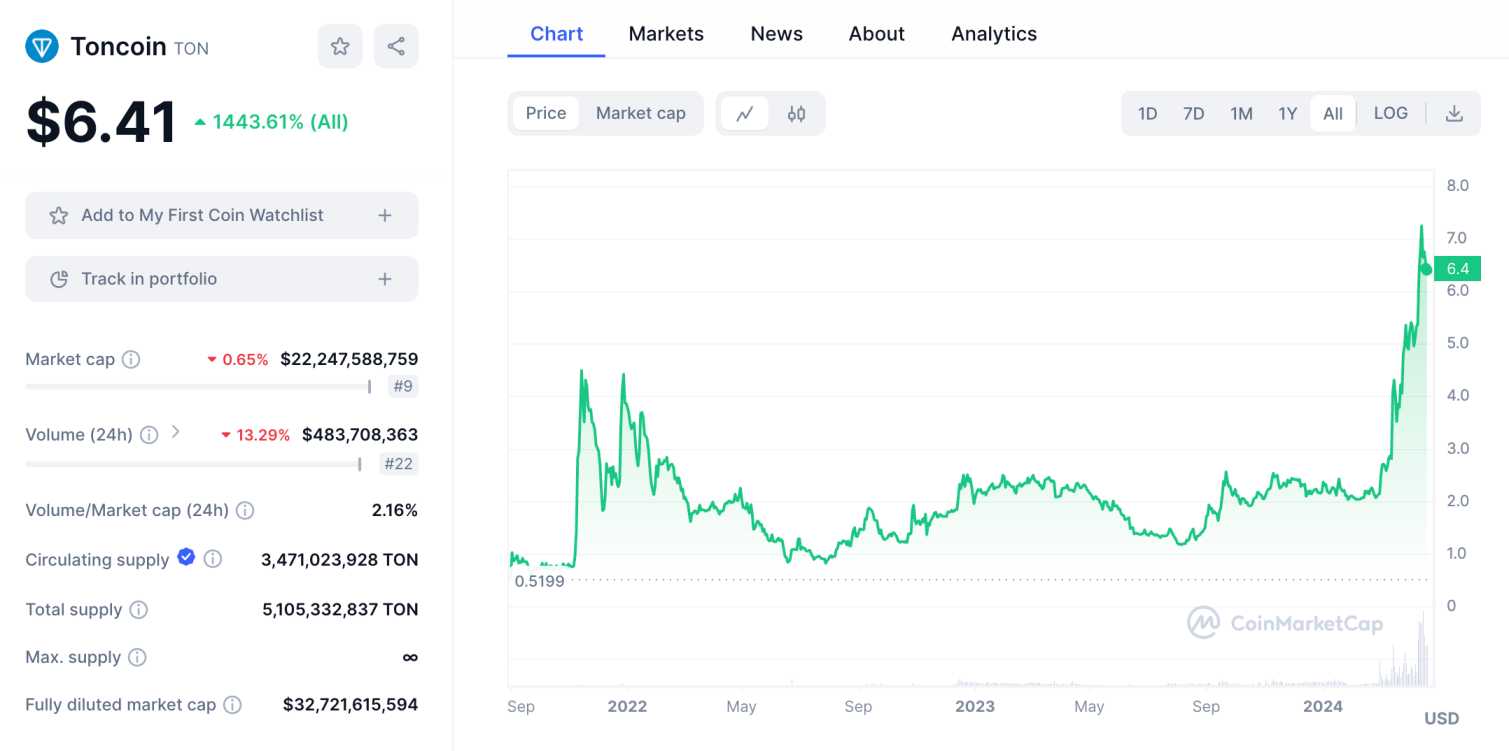This screenshot has width=1509, height=751.
Task: Click the Total supply info icon
Action: [x=139, y=609]
